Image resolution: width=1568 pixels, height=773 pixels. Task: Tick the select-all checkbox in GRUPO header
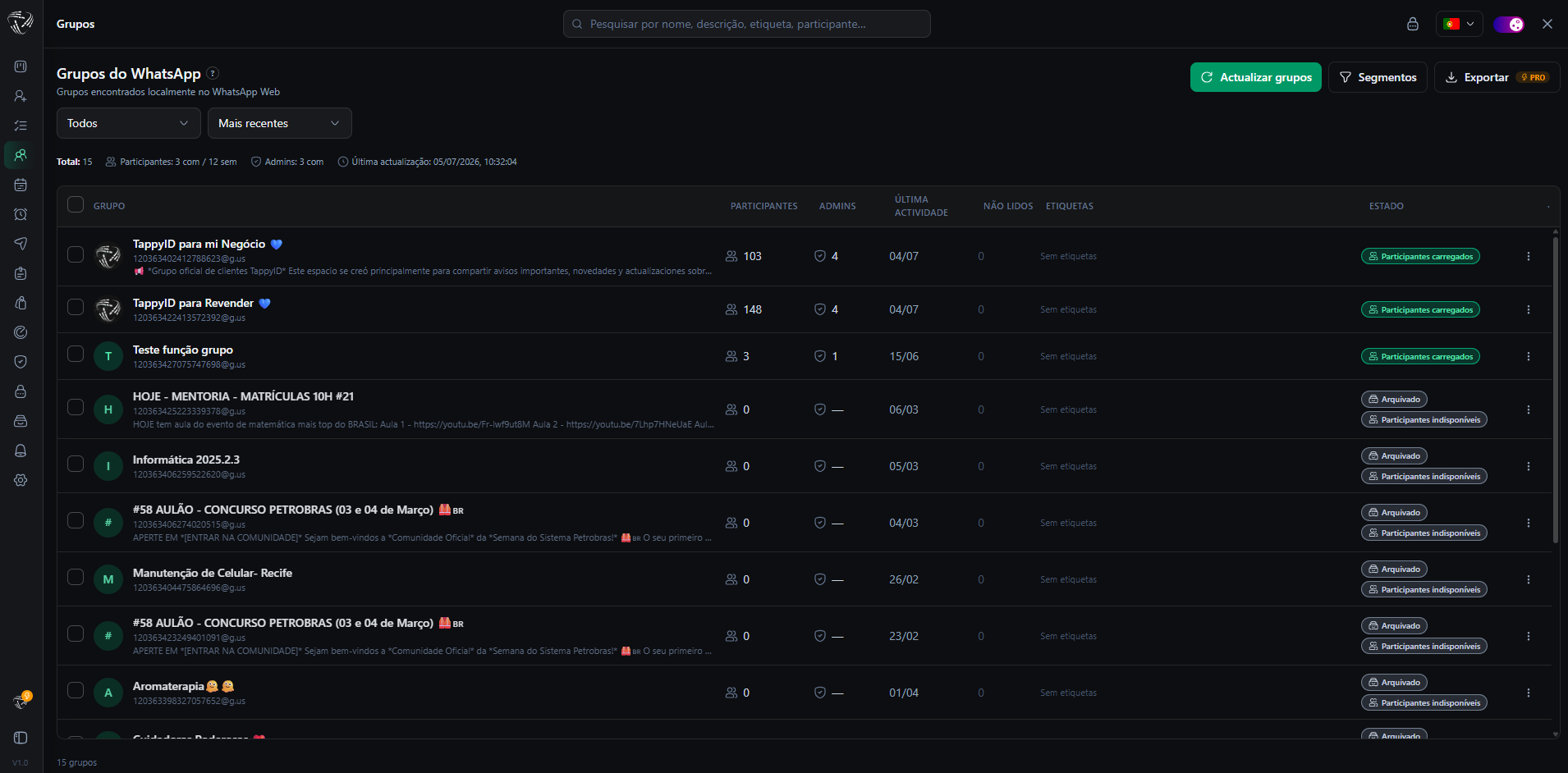point(76,204)
